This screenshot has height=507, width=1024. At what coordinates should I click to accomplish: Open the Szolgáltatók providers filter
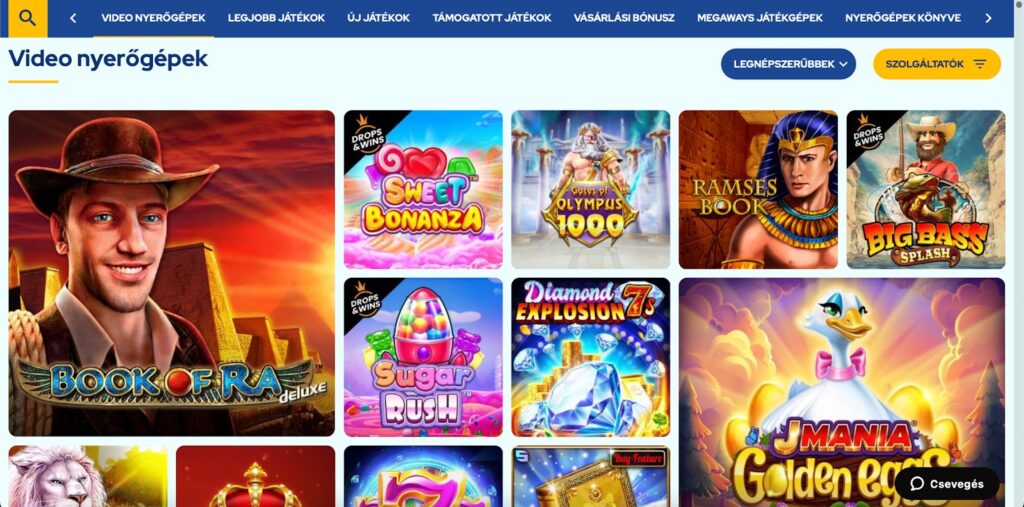click(x=936, y=64)
